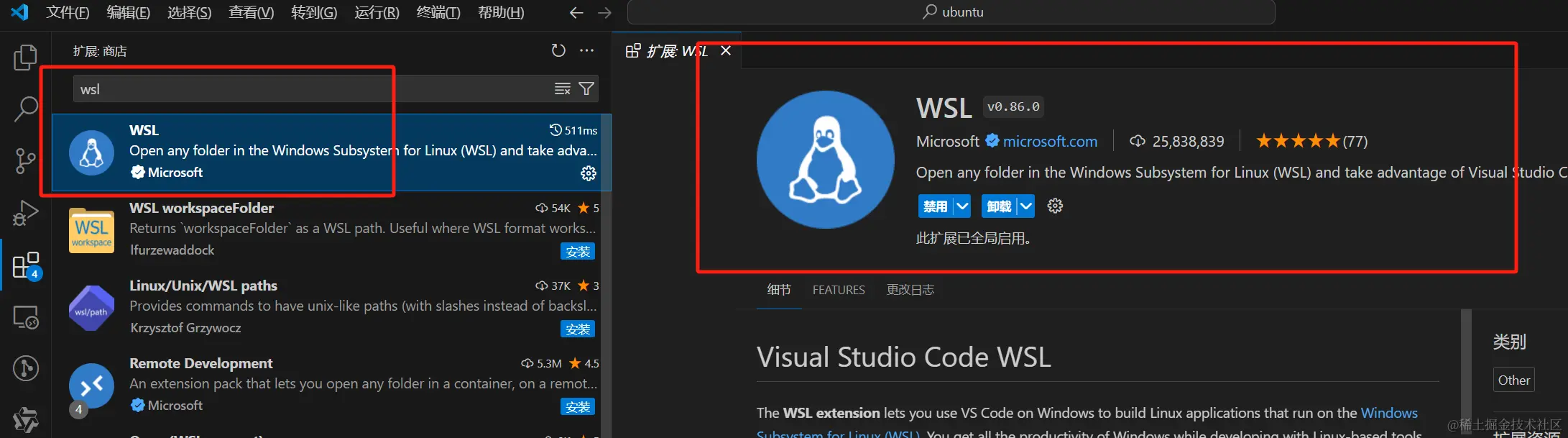The width and height of the screenshot is (1568, 438).
Task: Switch to the 细节 tab
Action: point(779,290)
